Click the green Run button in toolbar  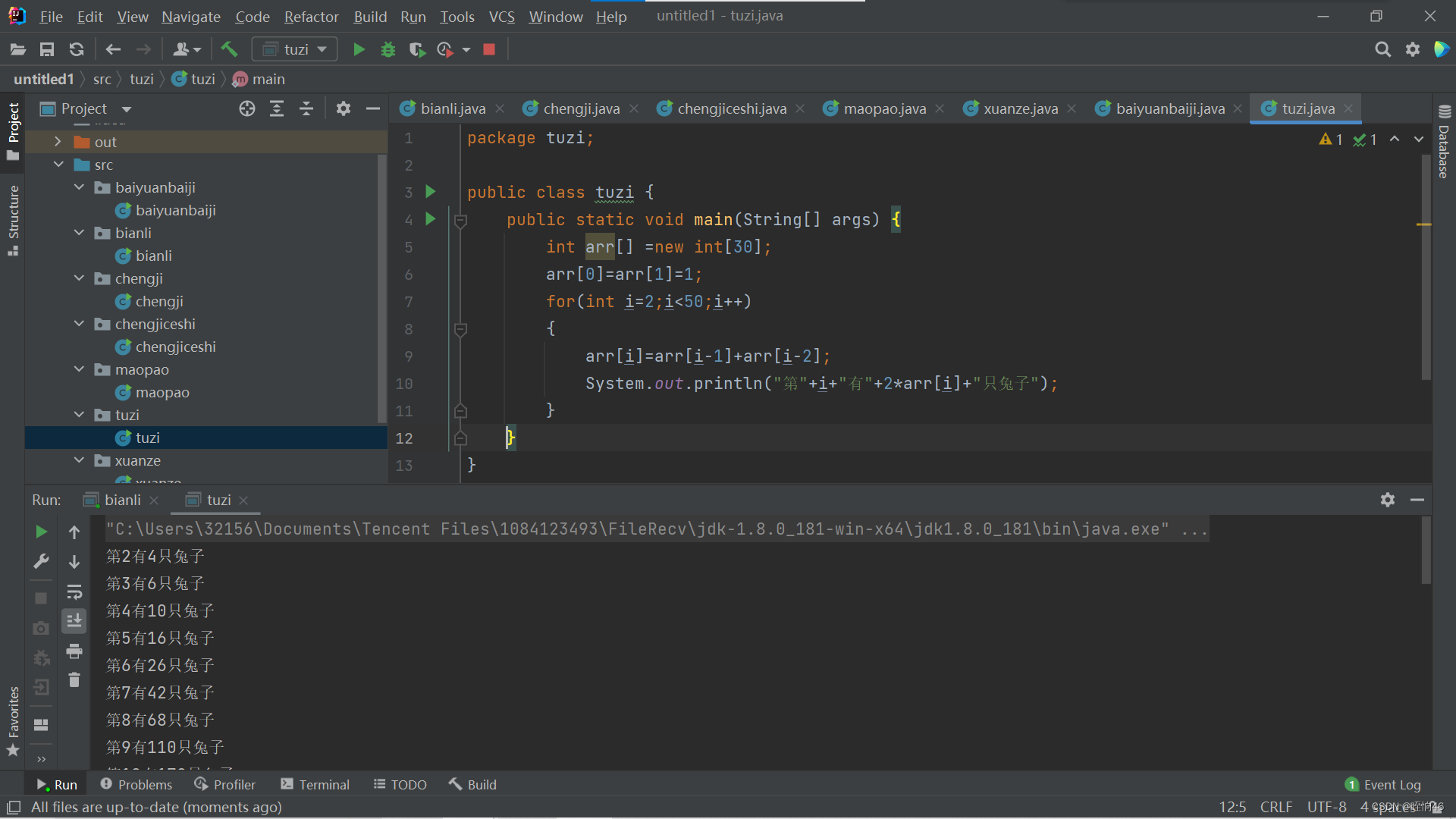click(x=359, y=50)
